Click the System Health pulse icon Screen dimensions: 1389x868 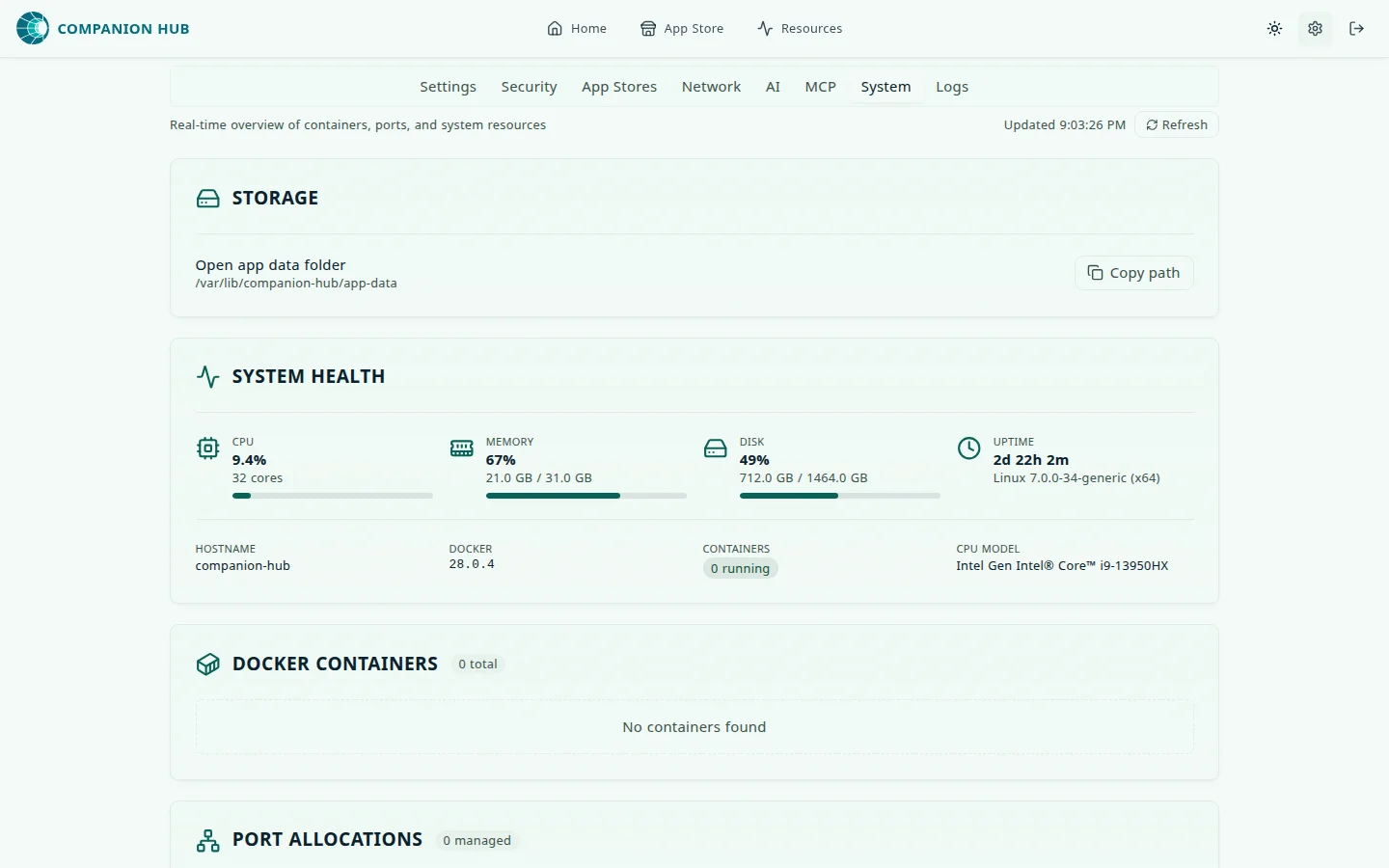[x=207, y=376]
